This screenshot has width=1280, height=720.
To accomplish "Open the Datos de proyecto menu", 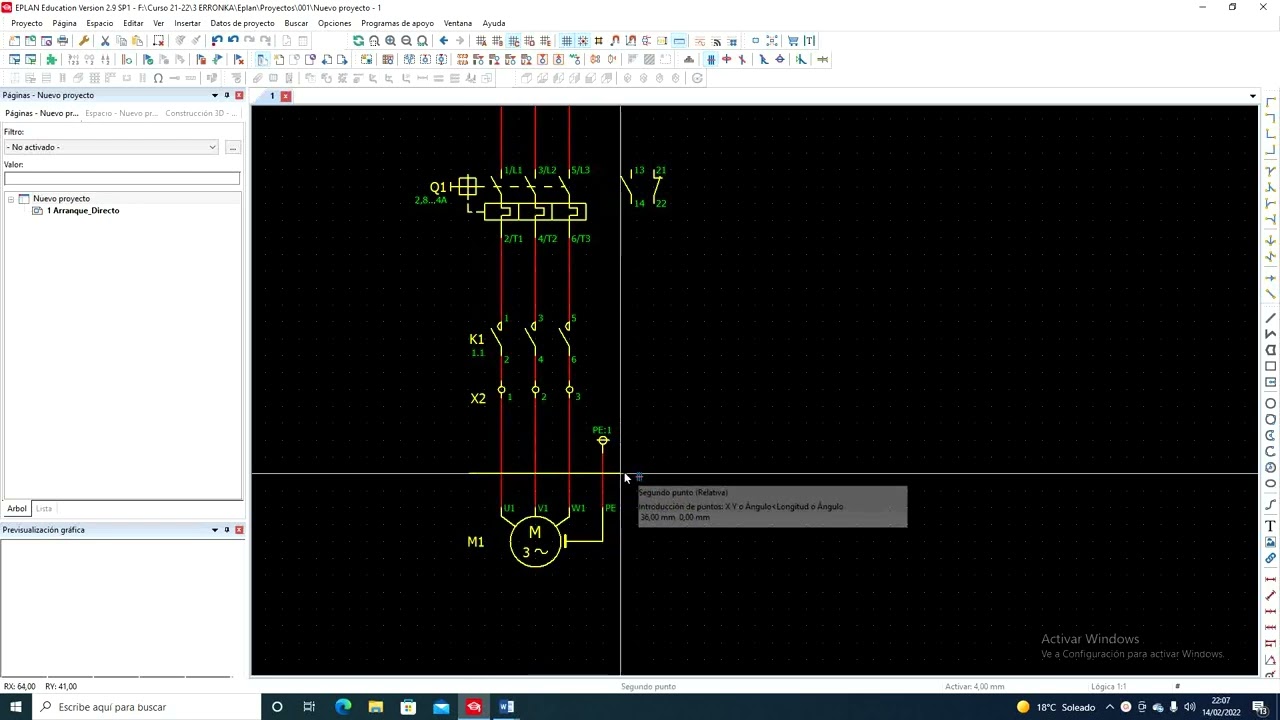I will coord(242,23).
